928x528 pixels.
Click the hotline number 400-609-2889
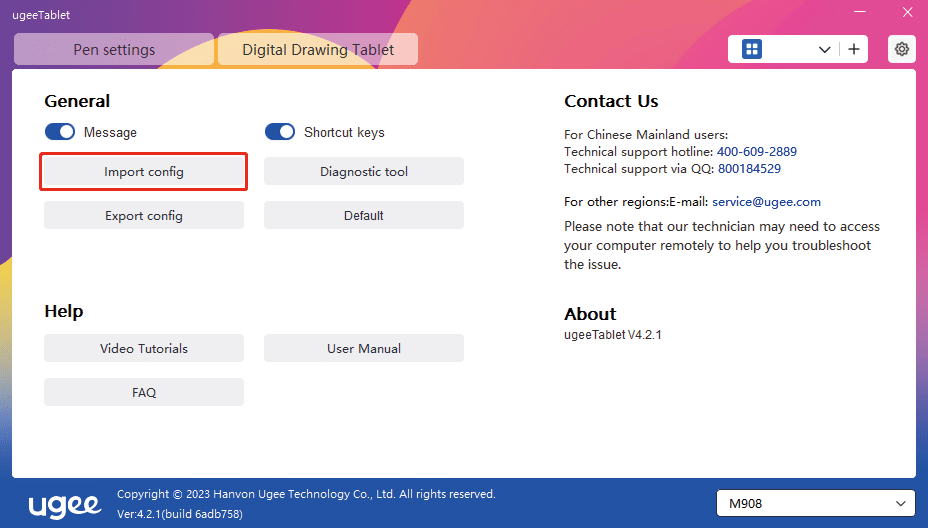pos(756,152)
